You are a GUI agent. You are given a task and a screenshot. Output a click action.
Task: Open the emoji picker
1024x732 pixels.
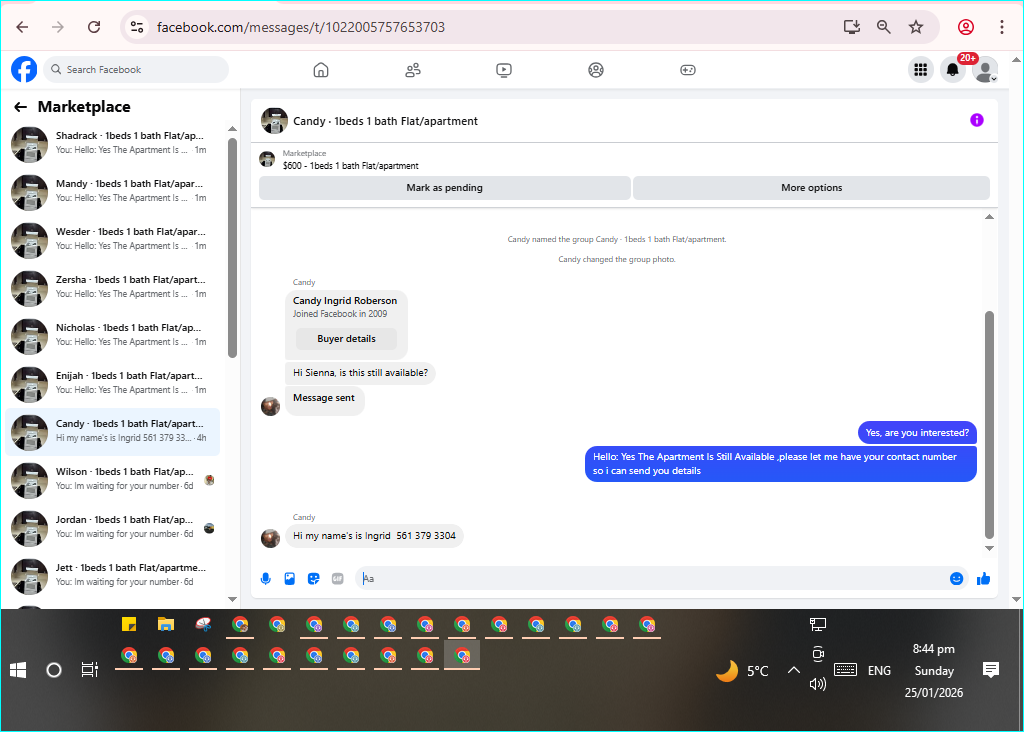tap(956, 579)
